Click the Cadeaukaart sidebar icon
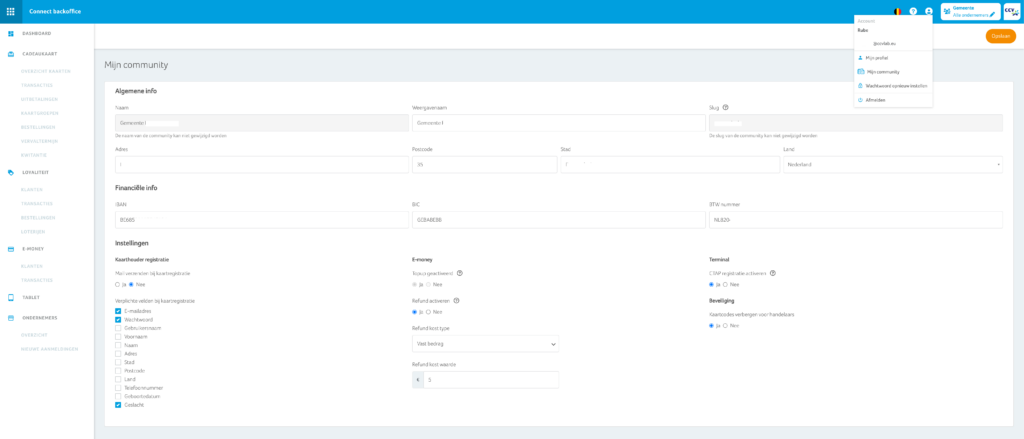This screenshot has width=1024, height=439. click(10, 54)
